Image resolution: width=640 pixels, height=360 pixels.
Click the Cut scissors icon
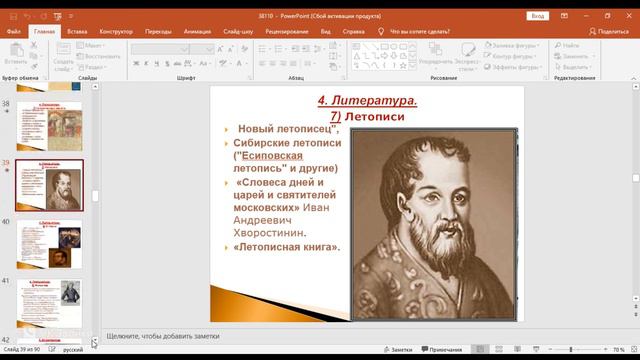click(34, 45)
